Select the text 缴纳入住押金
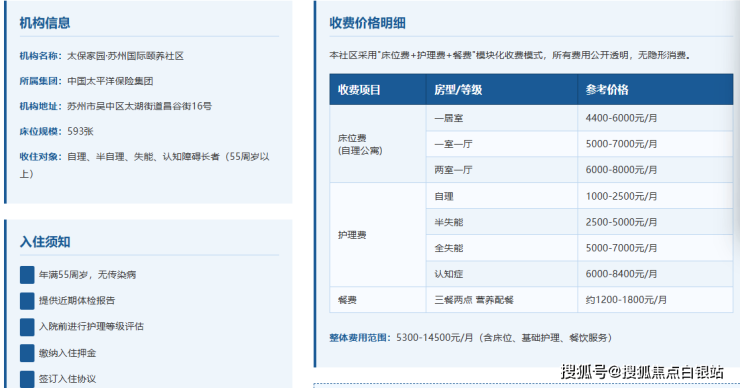 click(67, 353)
